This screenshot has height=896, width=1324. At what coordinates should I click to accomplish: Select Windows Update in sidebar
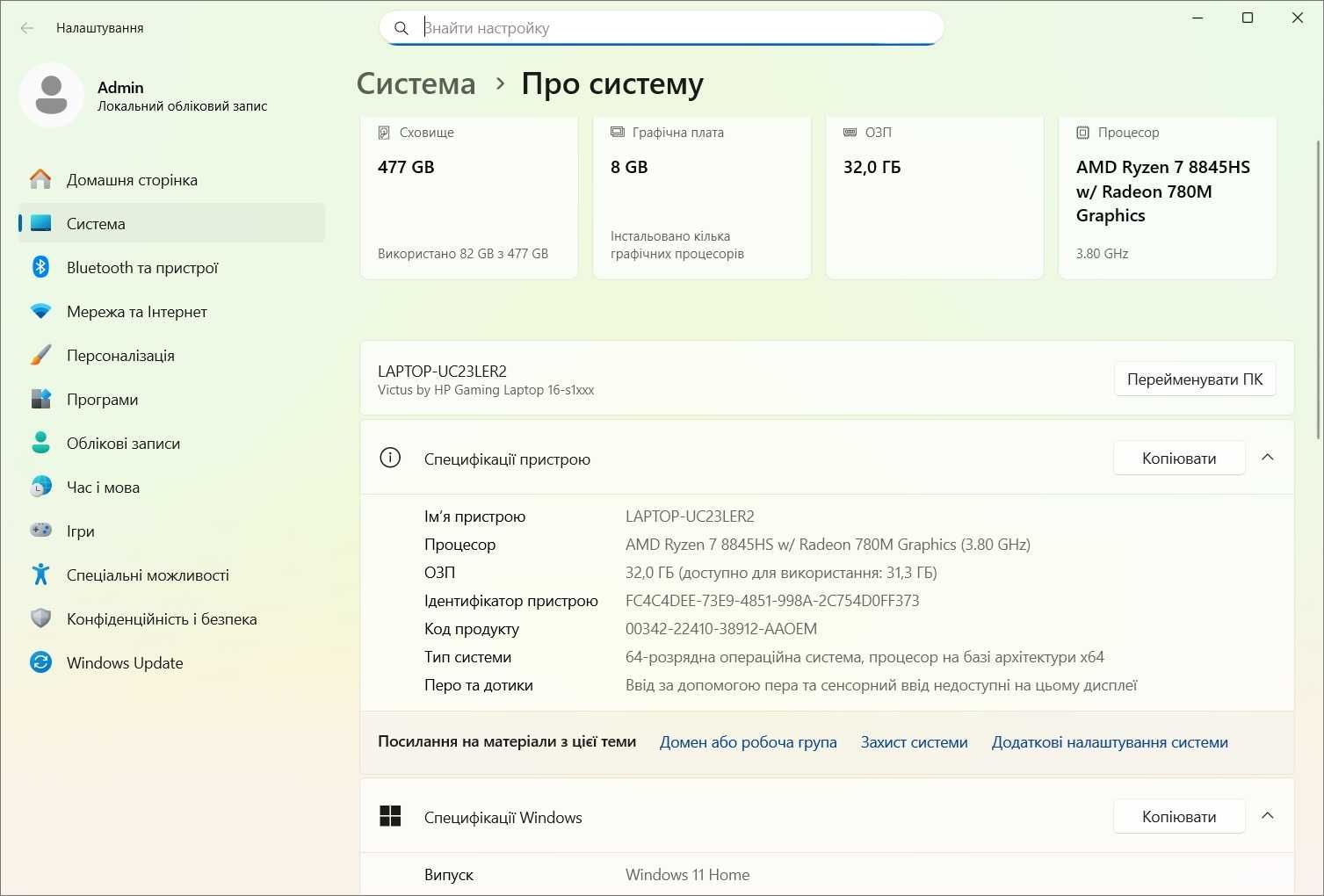click(x=172, y=662)
